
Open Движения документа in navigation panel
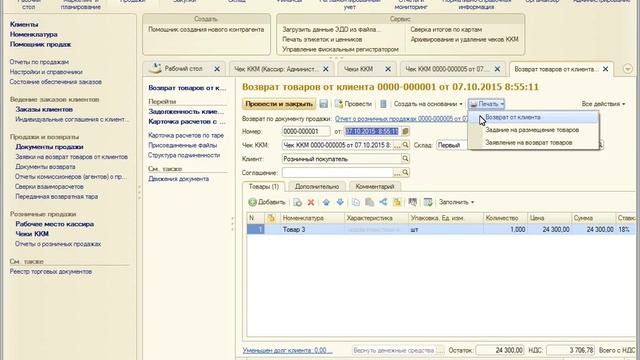pyautogui.click(x=178, y=179)
